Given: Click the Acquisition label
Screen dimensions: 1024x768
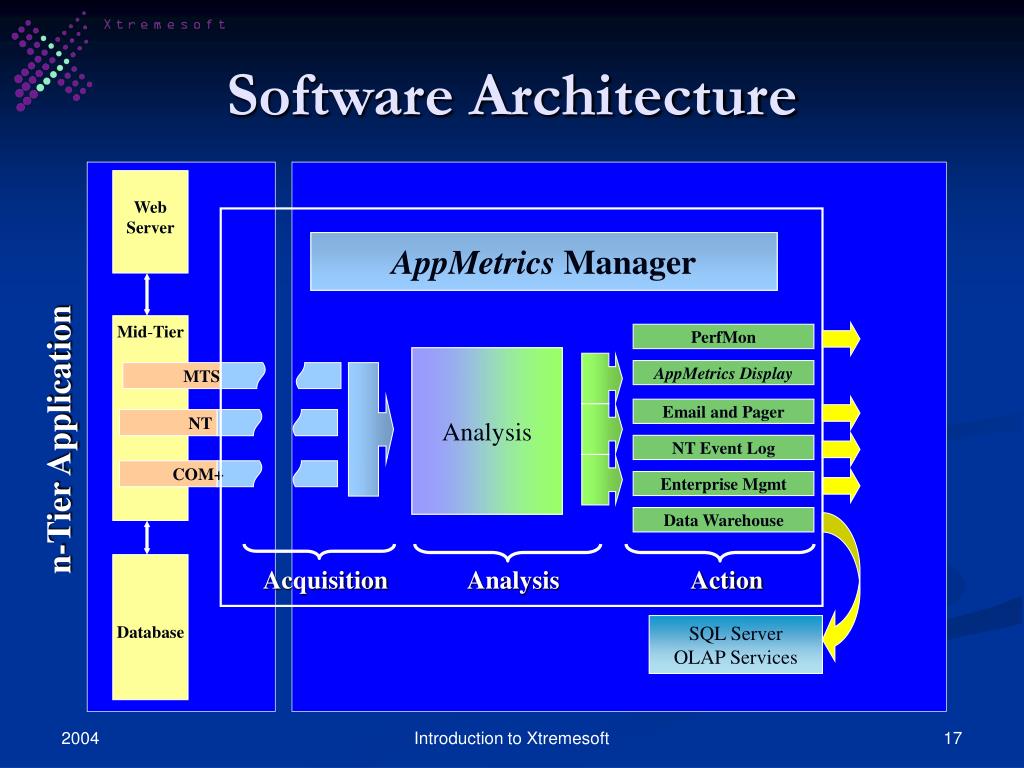Looking at the screenshot, I should [x=325, y=581].
